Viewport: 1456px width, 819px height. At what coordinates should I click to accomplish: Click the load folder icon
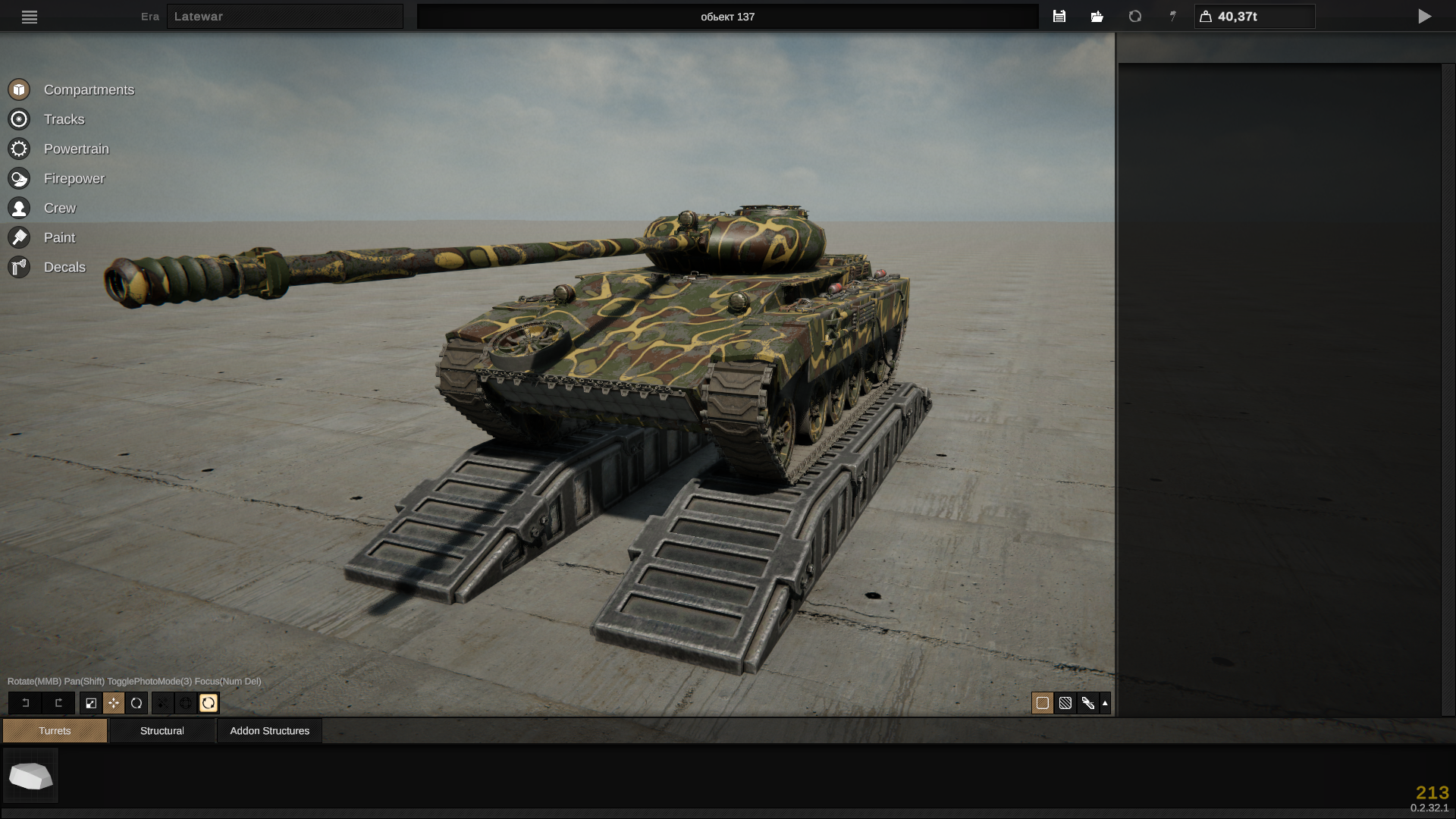click(1097, 17)
